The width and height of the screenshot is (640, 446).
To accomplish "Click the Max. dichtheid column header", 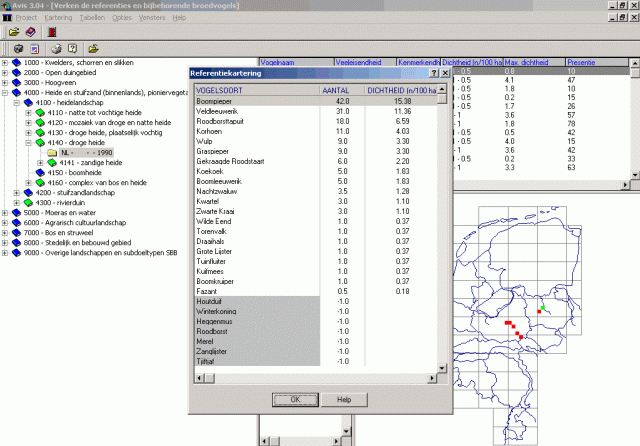I will (534, 62).
